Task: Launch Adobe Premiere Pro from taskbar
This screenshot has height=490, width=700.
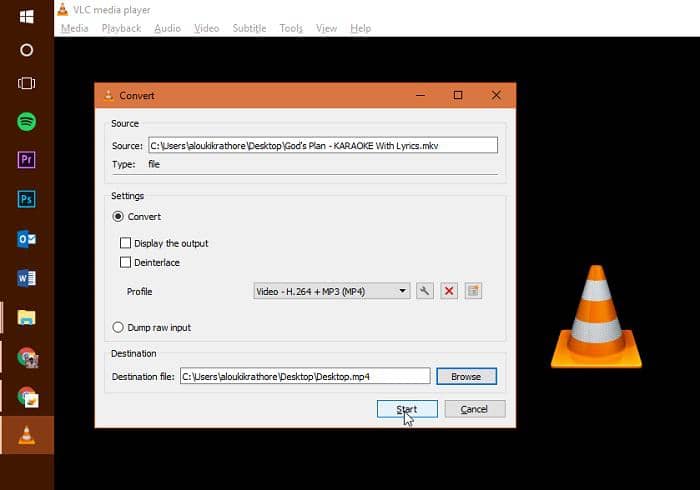Action: (x=27, y=160)
